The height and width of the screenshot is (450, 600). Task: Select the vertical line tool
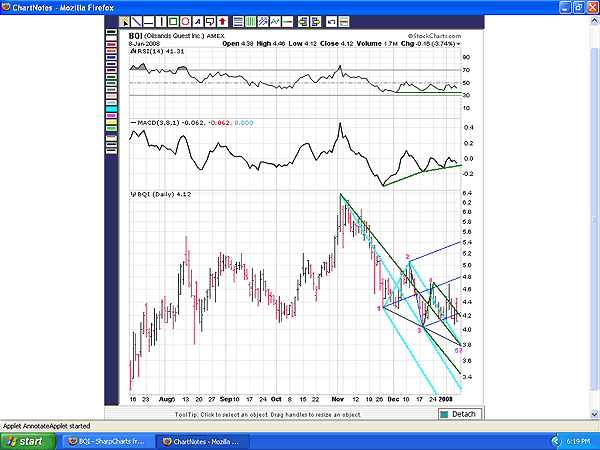[161, 20]
